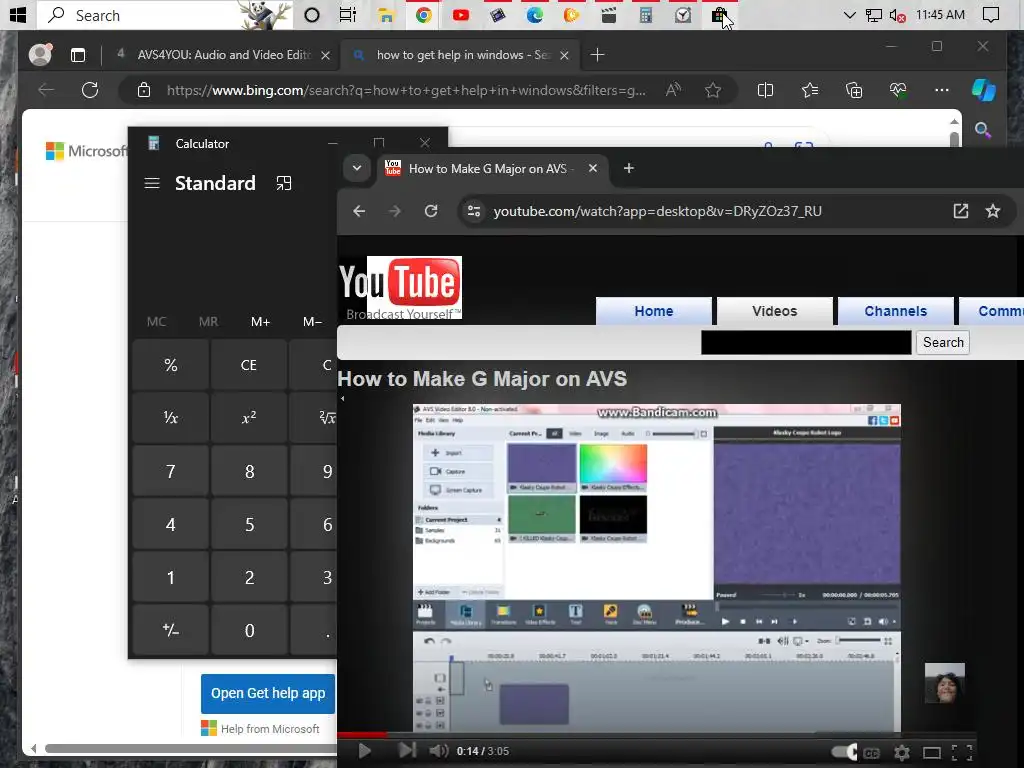Enter fullscreen in YouTube player
The height and width of the screenshot is (768, 1024).
pyautogui.click(x=962, y=753)
